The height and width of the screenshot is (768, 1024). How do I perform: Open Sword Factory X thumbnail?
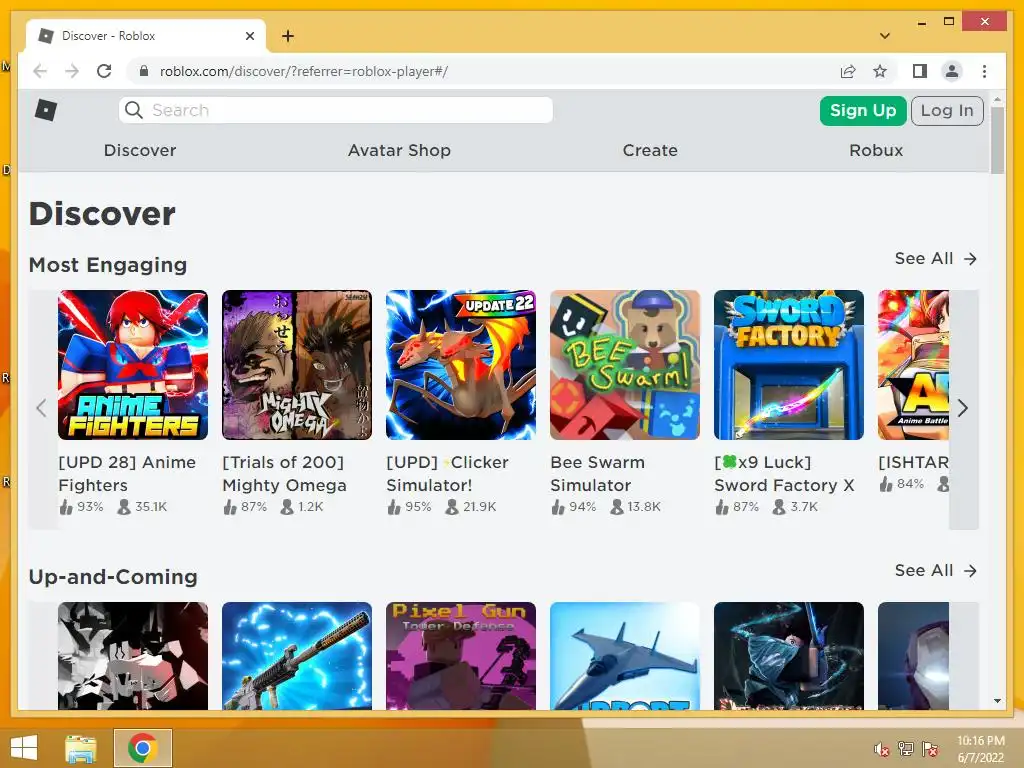789,365
